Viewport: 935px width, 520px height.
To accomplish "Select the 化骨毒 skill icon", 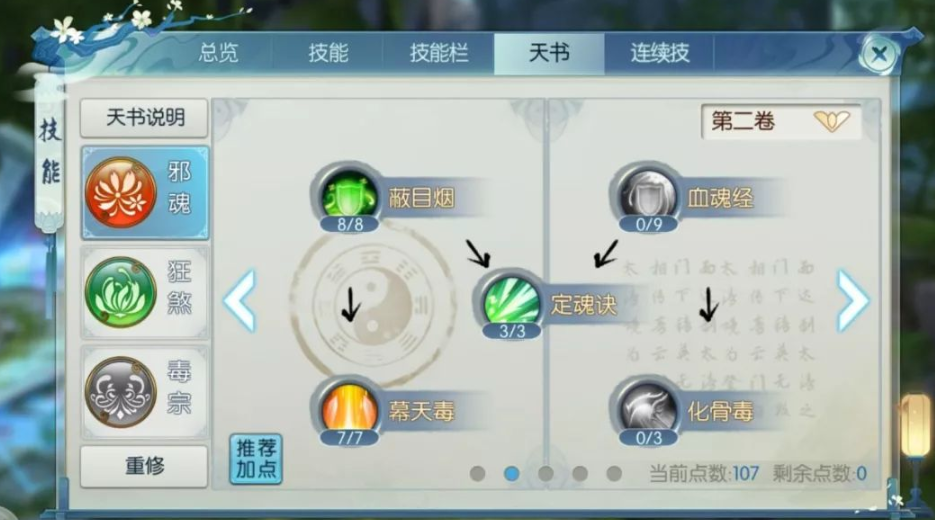I will point(648,408).
